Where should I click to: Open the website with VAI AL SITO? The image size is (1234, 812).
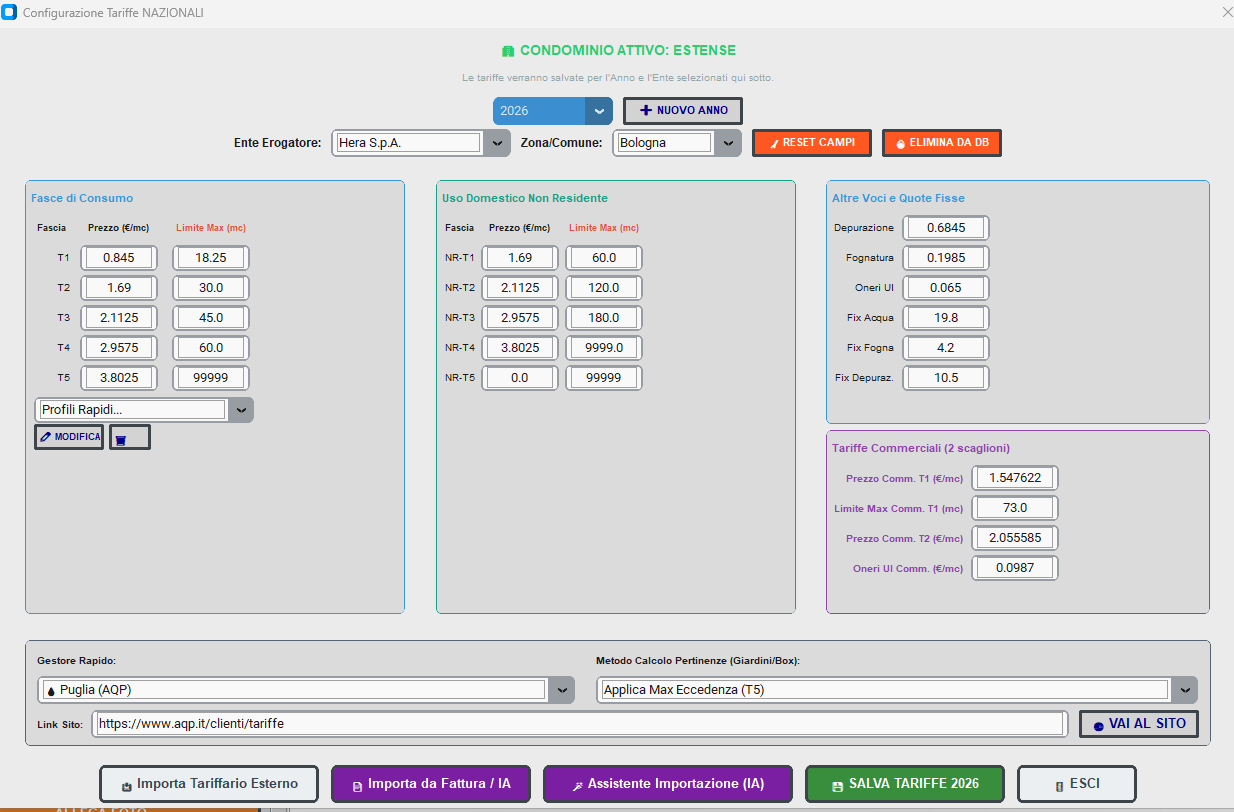pos(1139,724)
